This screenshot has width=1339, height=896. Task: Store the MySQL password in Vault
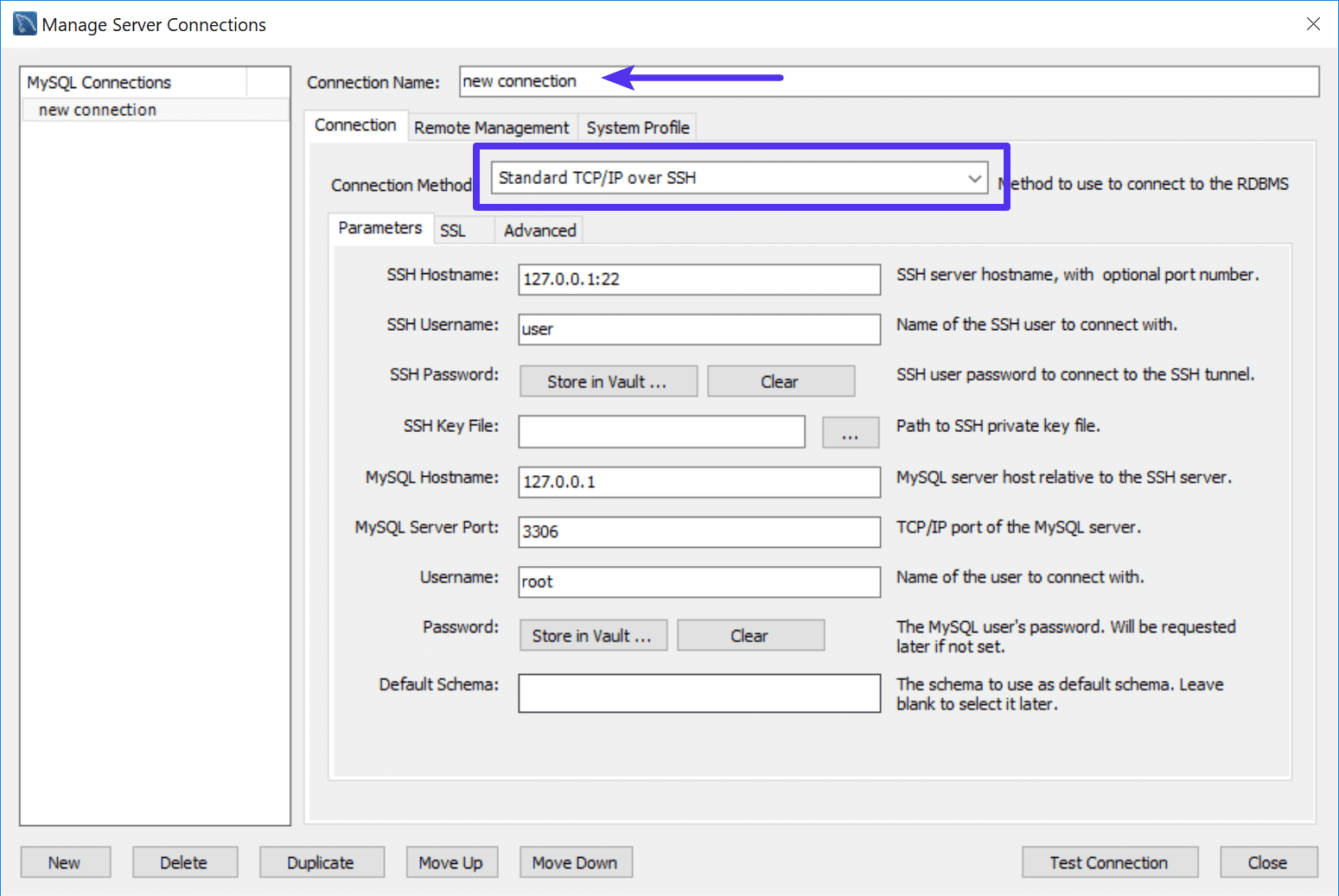click(593, 635)
